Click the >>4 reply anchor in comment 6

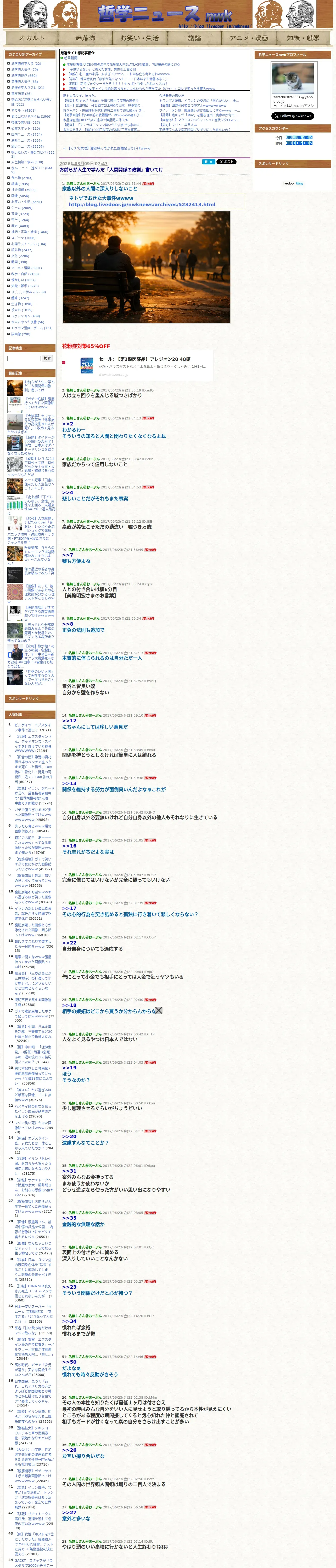68,492
